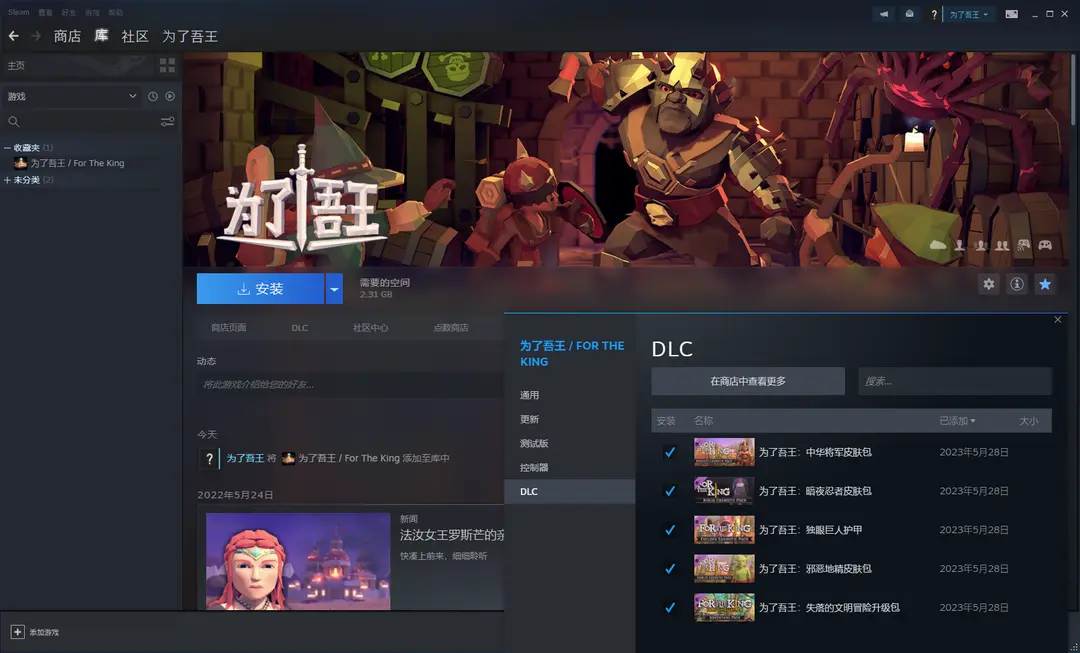Viewport: 1080px width, 653px height.
Task: Click the library search magnifier icon
Action: (14, 122)
